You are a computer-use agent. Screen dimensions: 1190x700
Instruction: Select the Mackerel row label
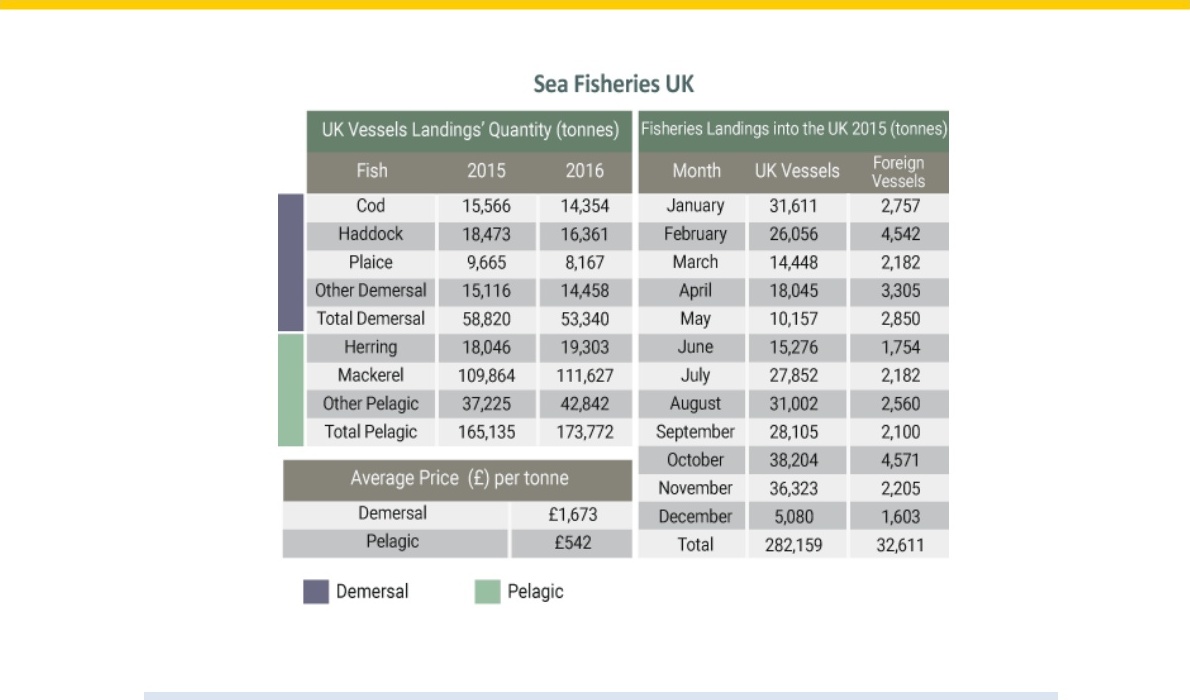click(x=370, y=375)
